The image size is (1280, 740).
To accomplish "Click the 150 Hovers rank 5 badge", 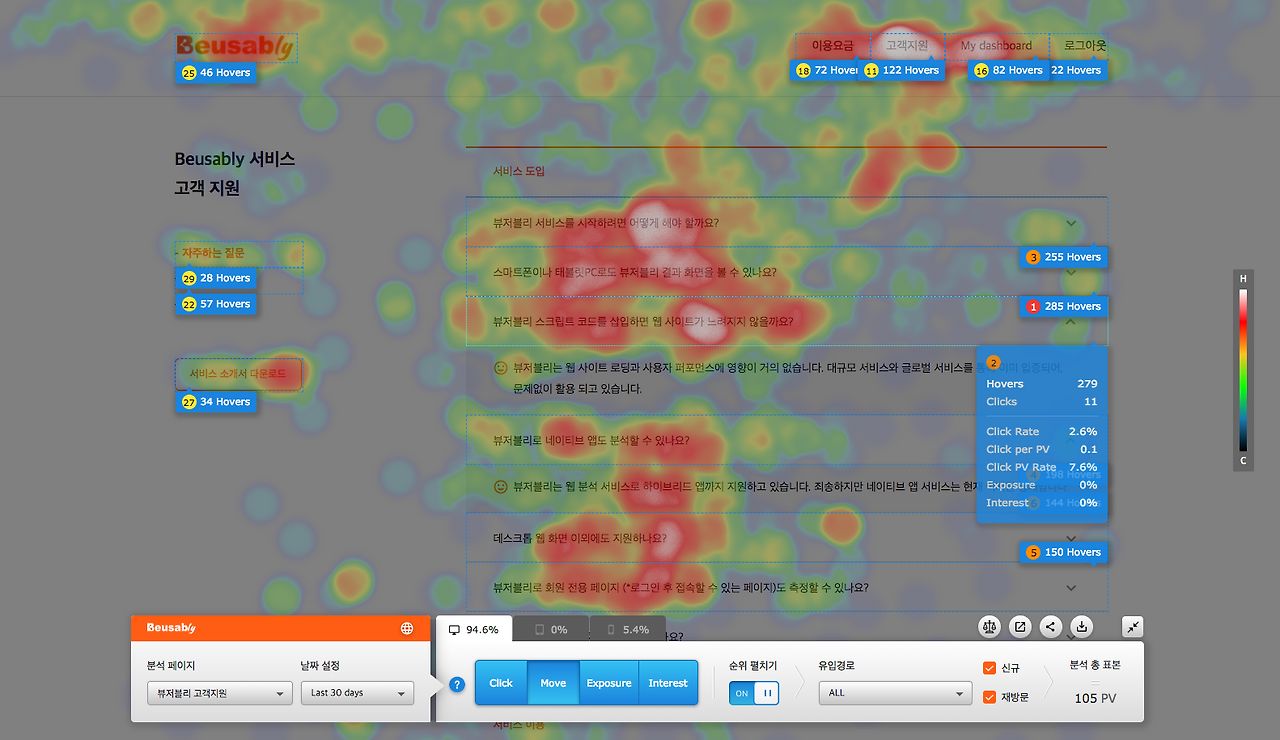I will (1063, 552).
